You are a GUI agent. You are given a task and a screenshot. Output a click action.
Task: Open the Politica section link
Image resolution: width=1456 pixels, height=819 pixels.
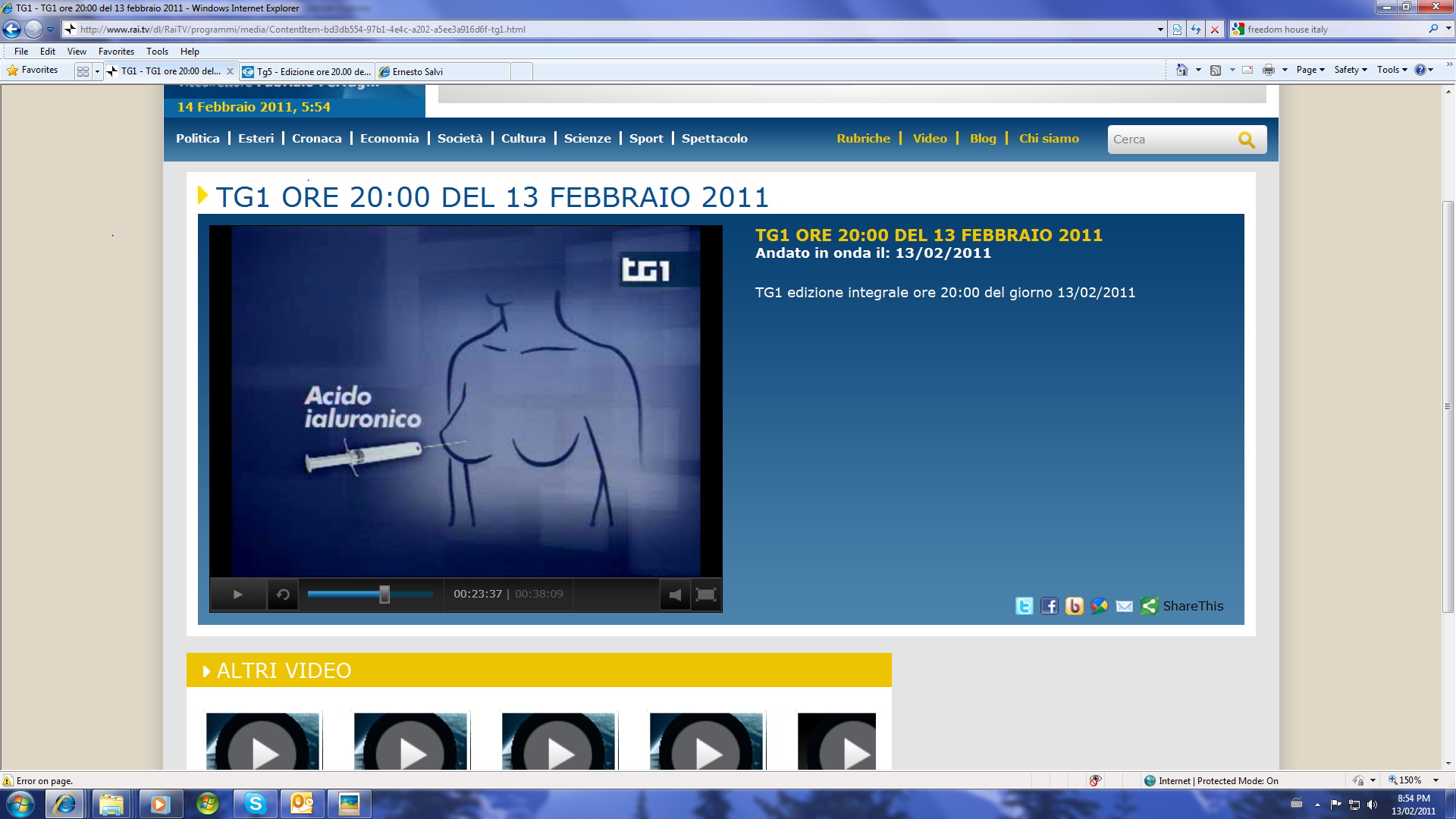pyautogui.click(x=197, y=139)
